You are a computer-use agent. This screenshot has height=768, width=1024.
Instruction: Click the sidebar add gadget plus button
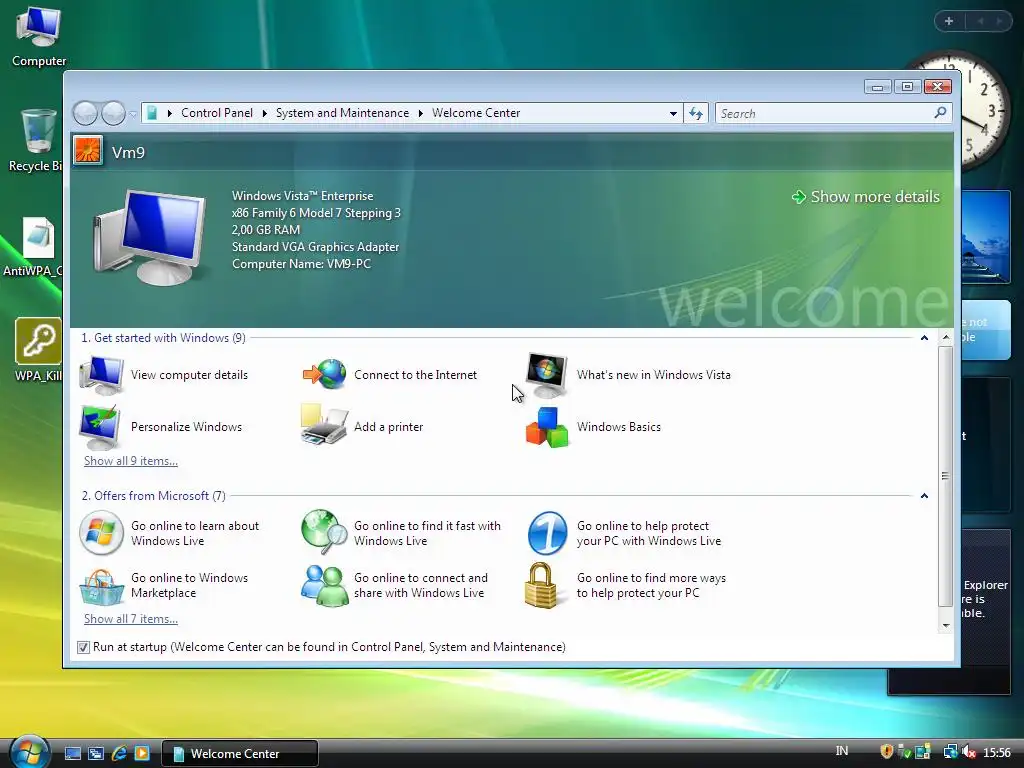(x=949, y=22)
